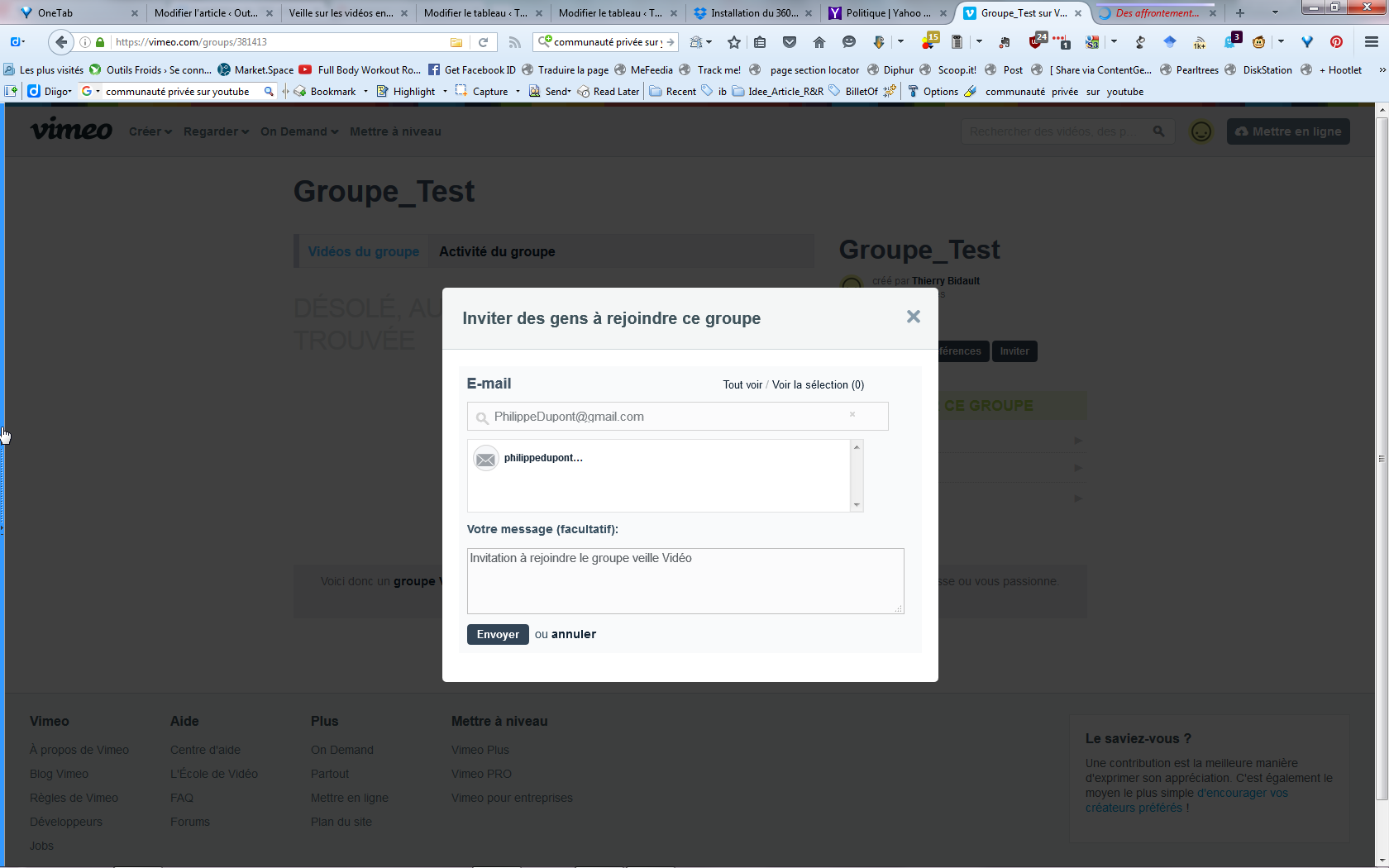This screenshot has height=868, width=1389.
Task: Click the Diigo Google search magnifier
Action: click(x=269, y=92)
